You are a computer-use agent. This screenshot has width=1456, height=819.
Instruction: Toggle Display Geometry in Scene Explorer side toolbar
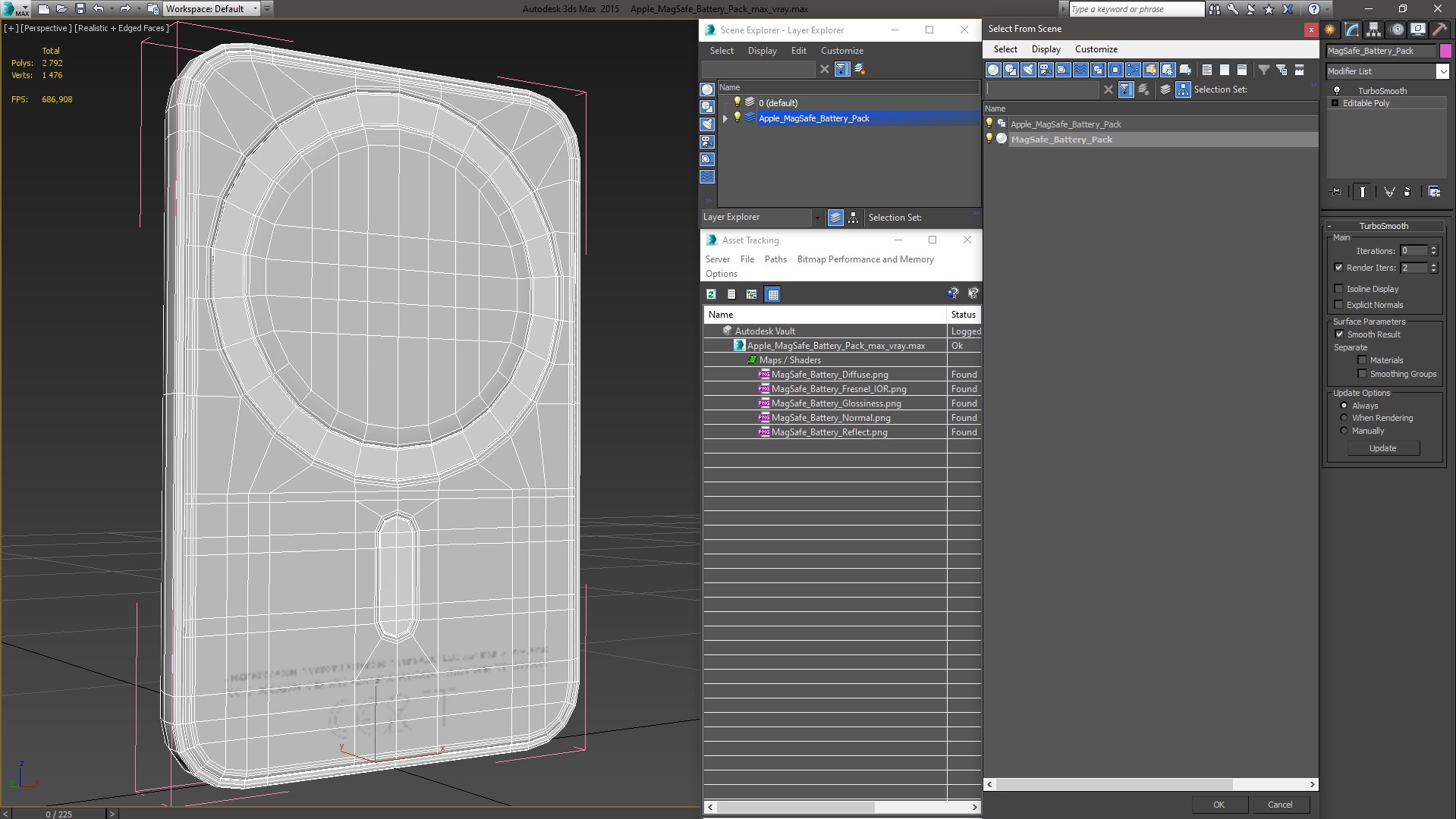click(x=707, y=89)
